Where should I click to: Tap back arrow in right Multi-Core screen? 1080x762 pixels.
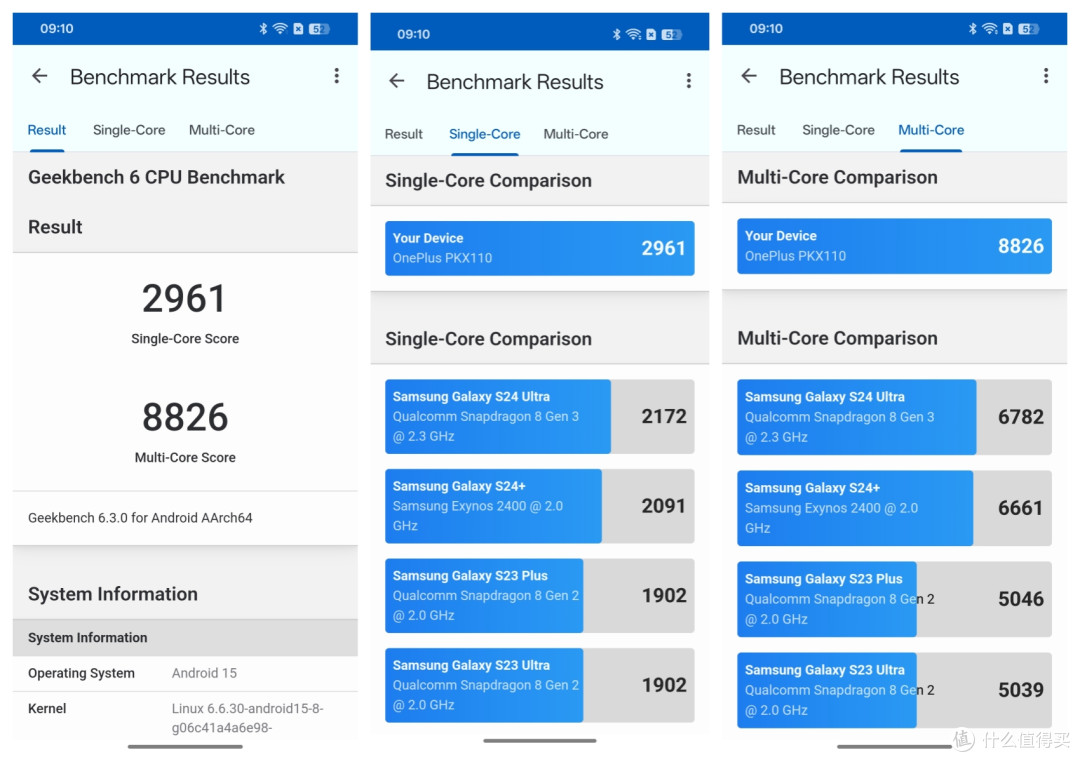pos(749,76)
